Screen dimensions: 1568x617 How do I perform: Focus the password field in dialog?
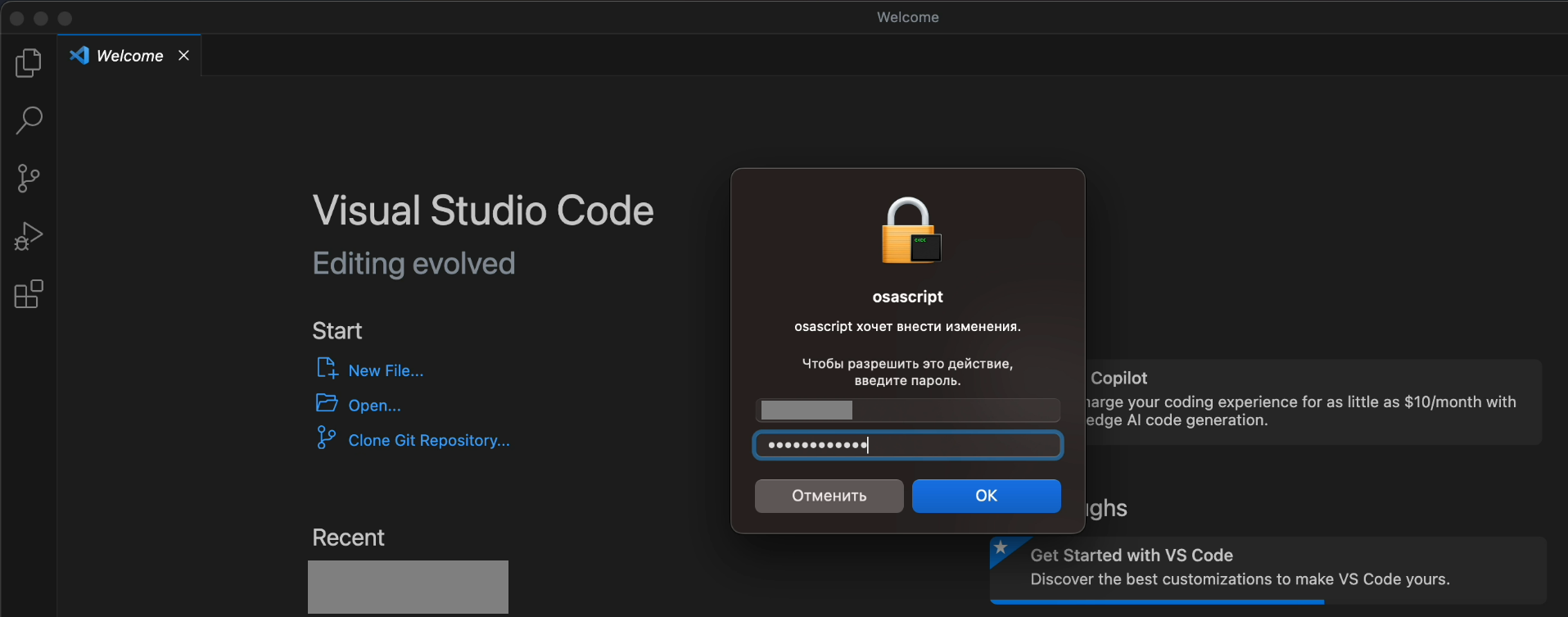click(x=907, y=445)
